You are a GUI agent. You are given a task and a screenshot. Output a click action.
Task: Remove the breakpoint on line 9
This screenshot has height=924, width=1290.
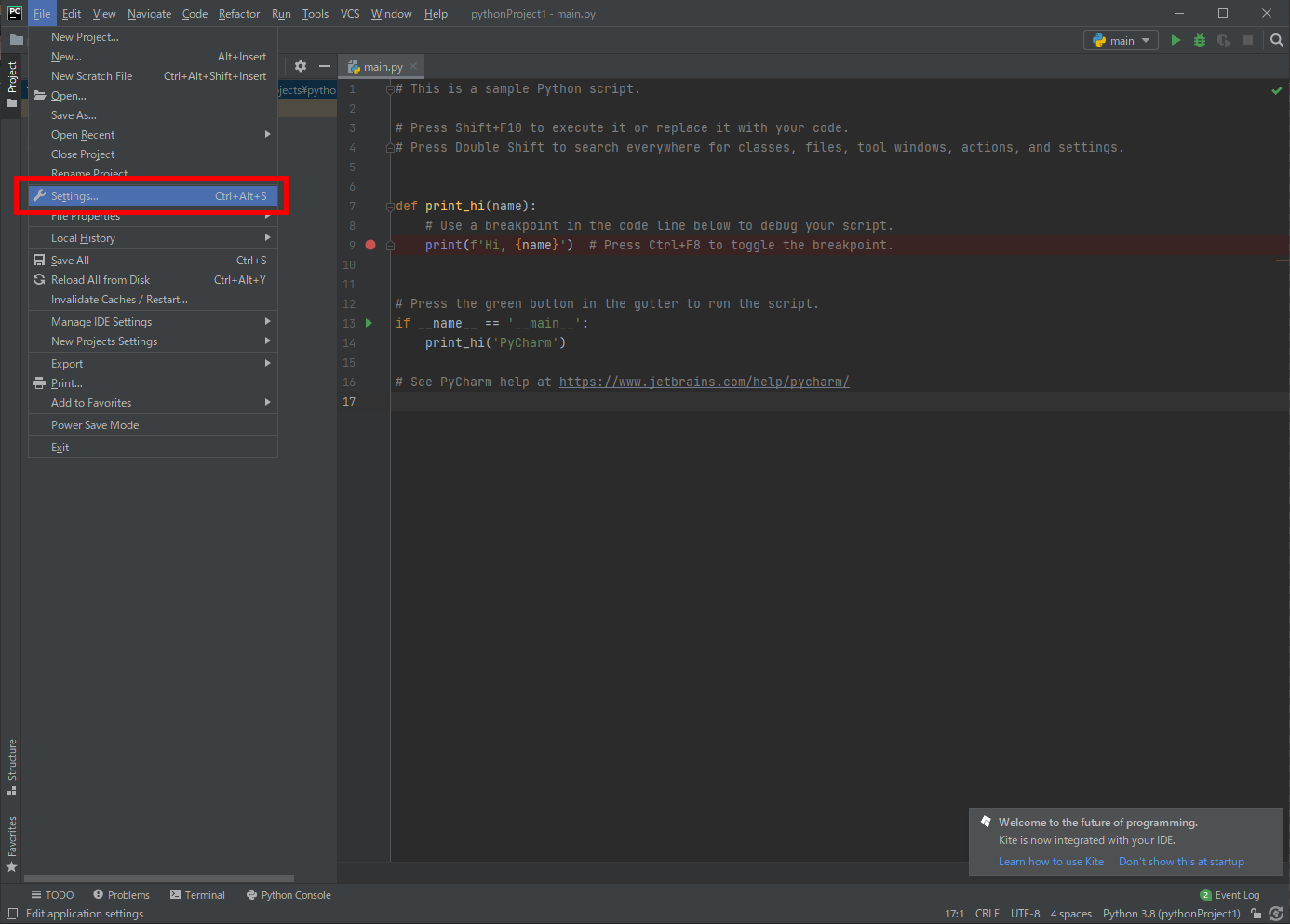coord(370,245)
